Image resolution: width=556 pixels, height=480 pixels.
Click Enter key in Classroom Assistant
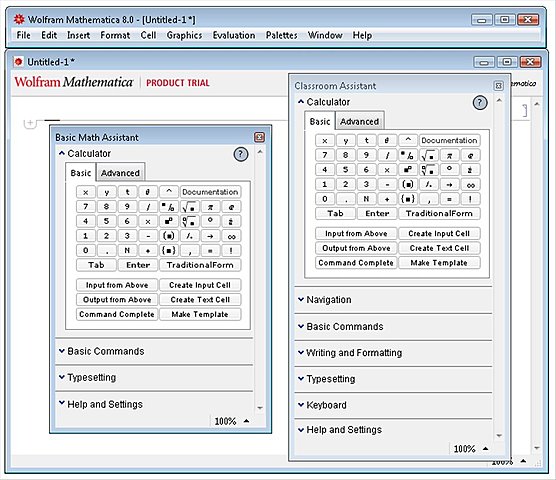pos(377,213)
